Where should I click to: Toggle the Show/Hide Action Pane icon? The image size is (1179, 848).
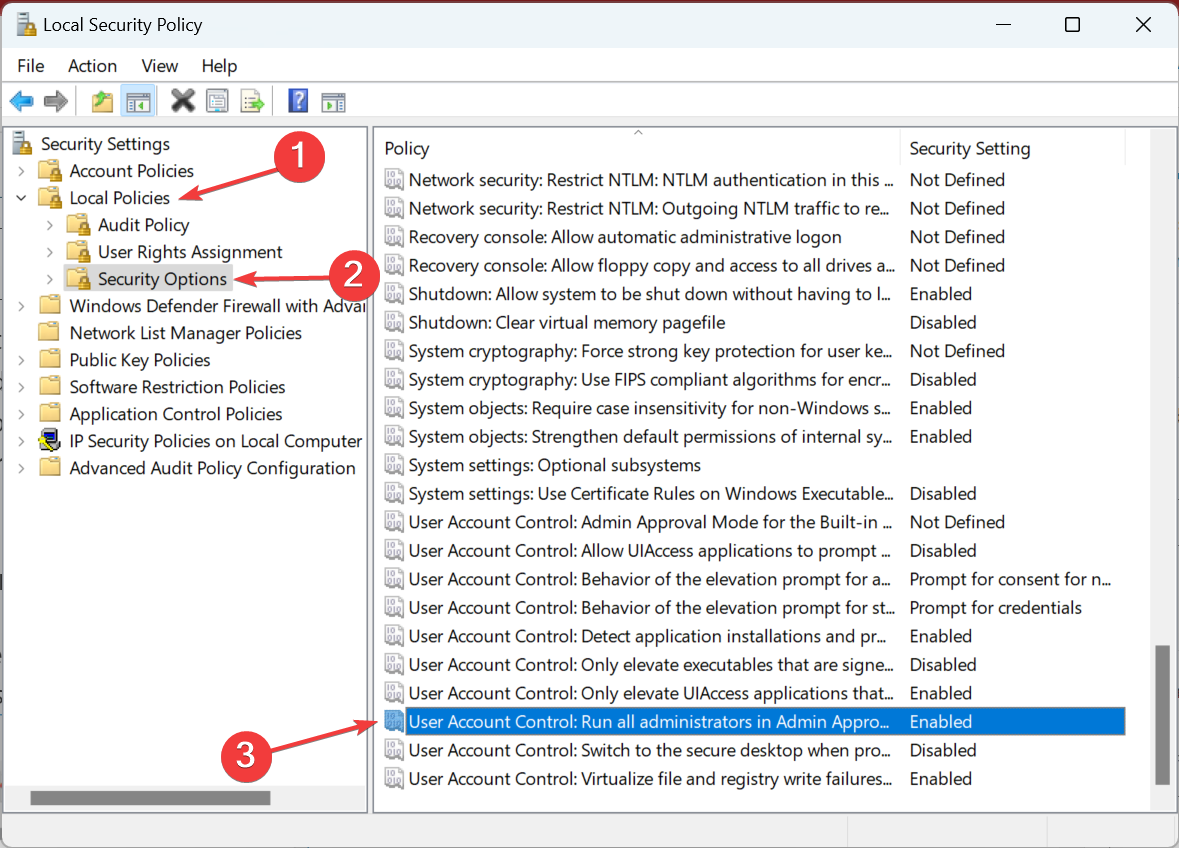(333, 101)
